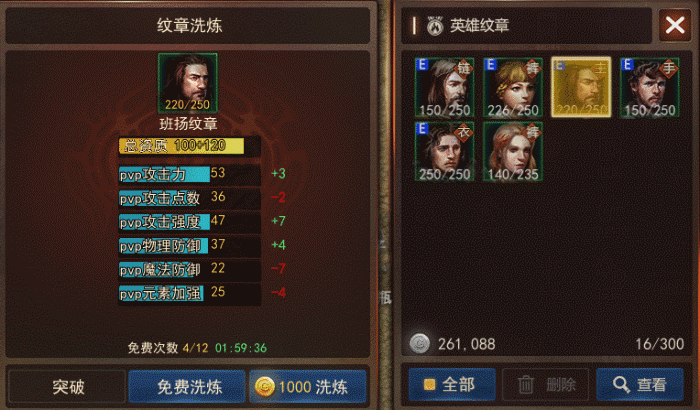Select the 226/250 blonde hero emblem
Screen dimensions: 700x410
coord(512,88)
